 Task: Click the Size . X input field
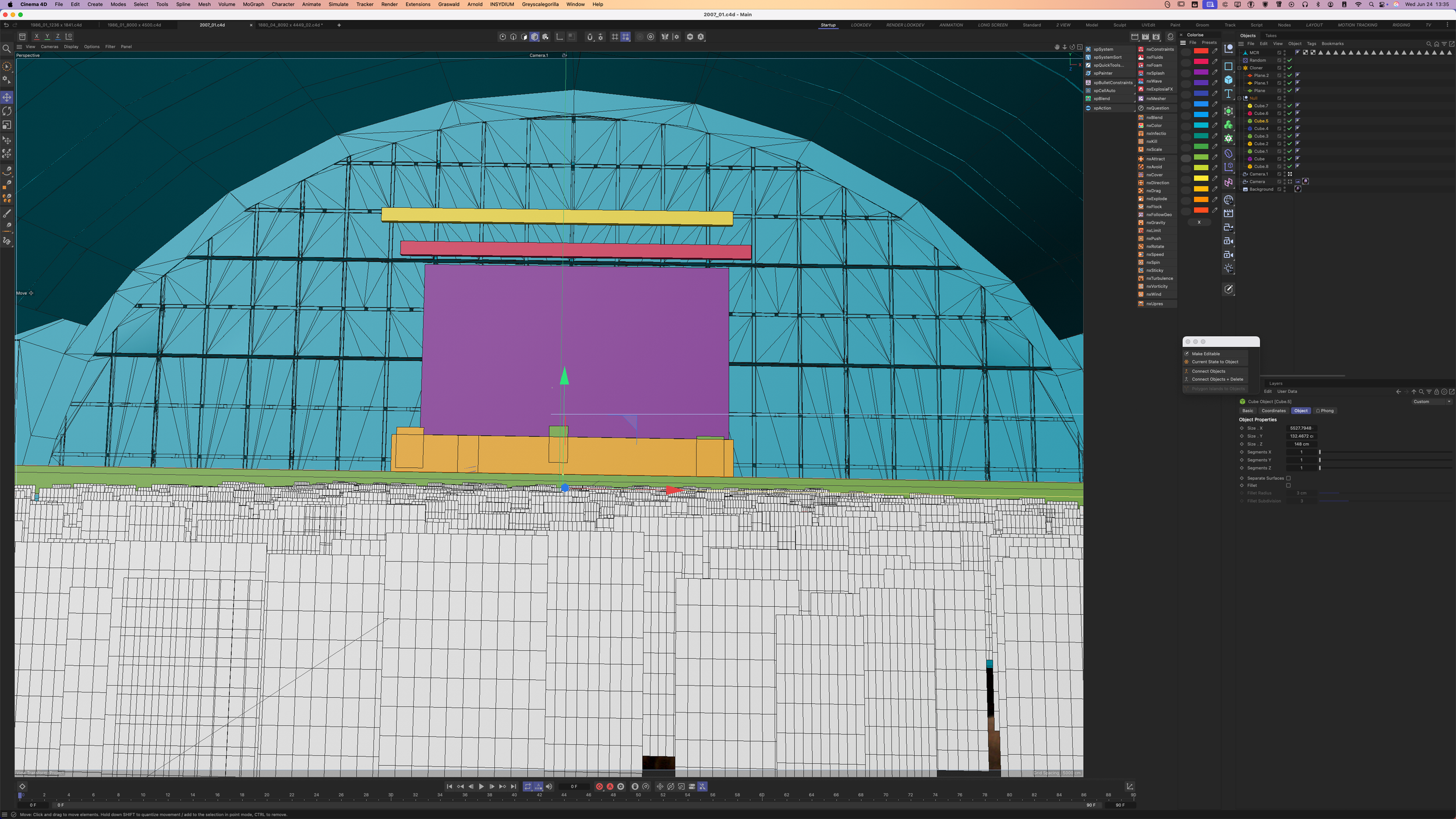(x=1301, y=428)
